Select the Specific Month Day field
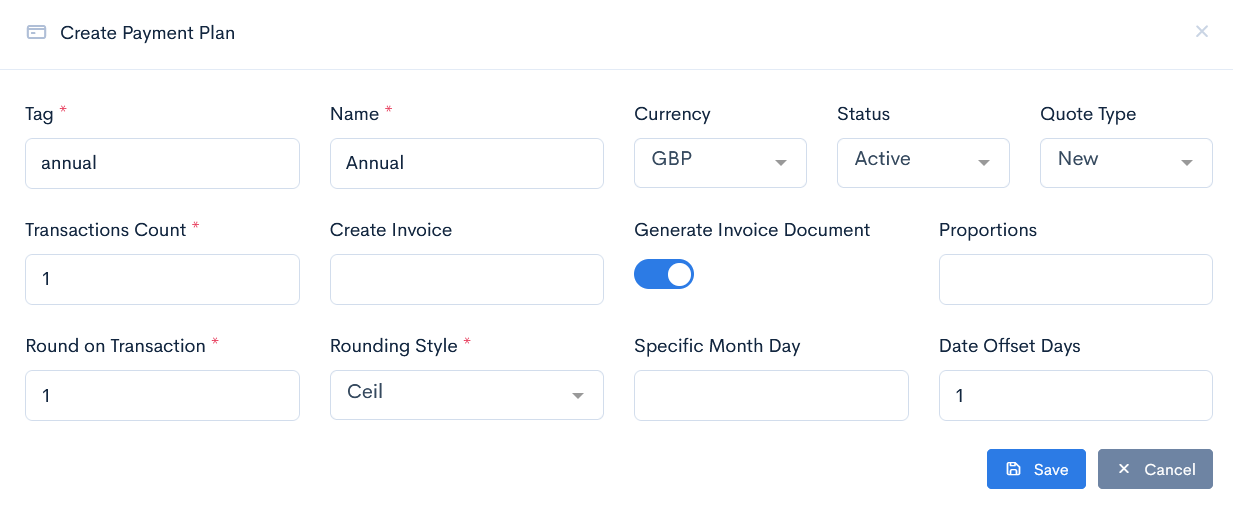This screenshot has width=1233, height=512. coord(771,395)
